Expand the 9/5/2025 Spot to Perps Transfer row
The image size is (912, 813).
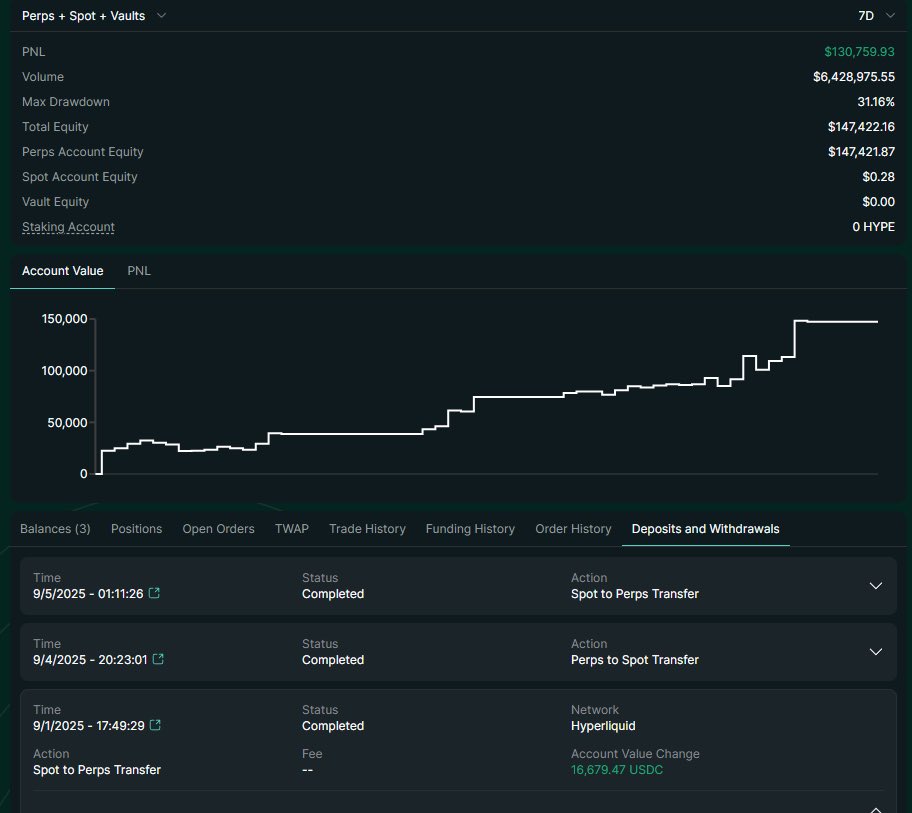point(876,586)
